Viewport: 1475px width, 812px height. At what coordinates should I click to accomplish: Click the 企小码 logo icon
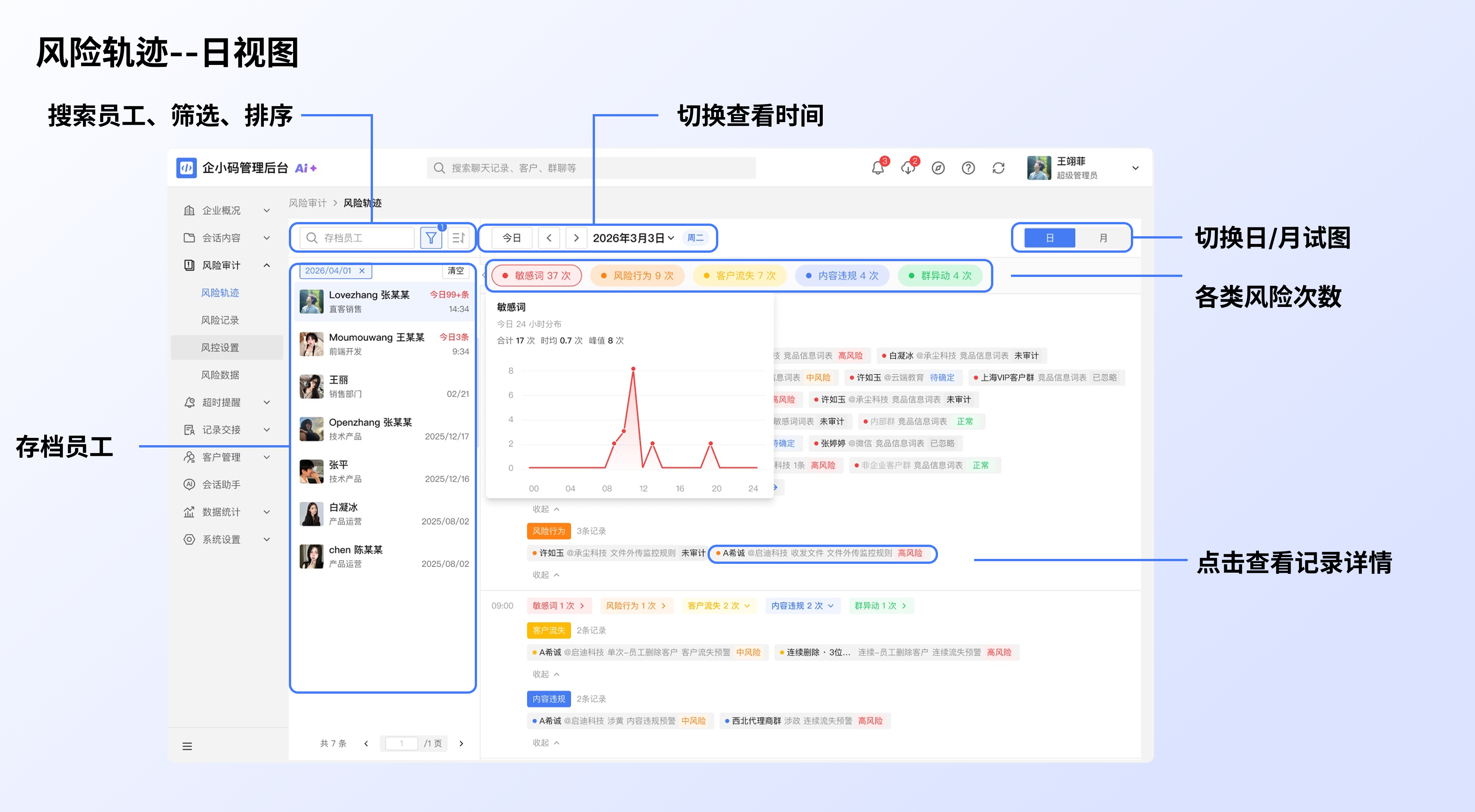pyautogui.click(x=187, y=168)
